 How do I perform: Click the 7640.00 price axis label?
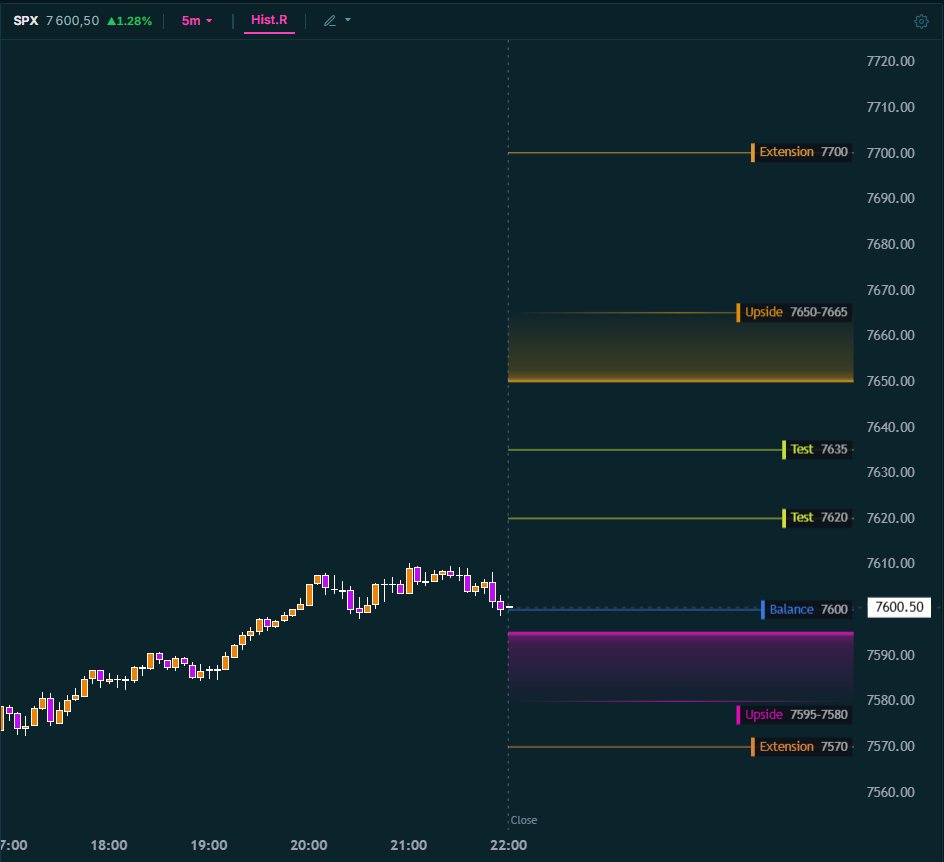(x=890, y=427)
